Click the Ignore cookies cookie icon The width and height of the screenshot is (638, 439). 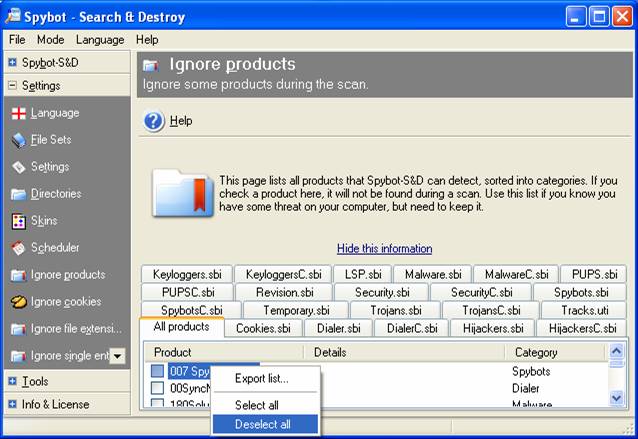pyautogui.click(x=19, y=302)
